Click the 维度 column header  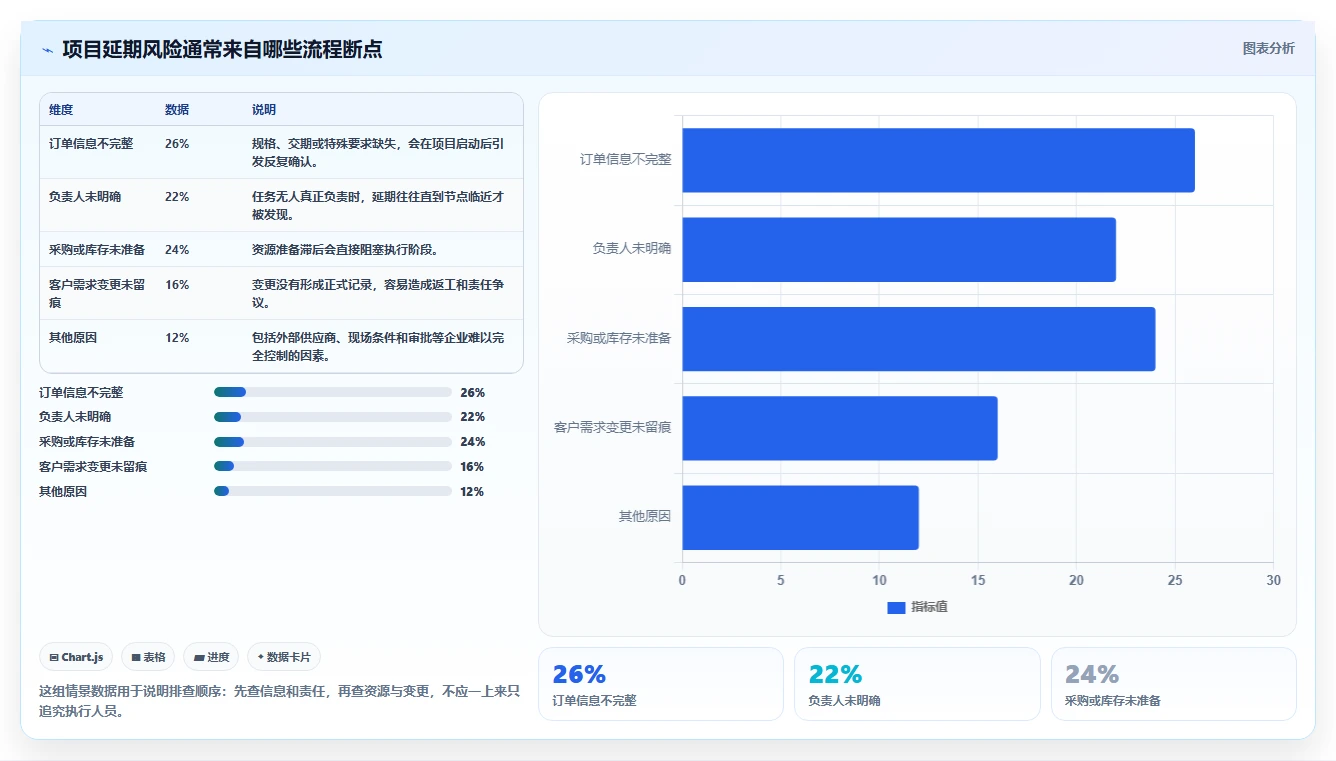tap(61, 110)
